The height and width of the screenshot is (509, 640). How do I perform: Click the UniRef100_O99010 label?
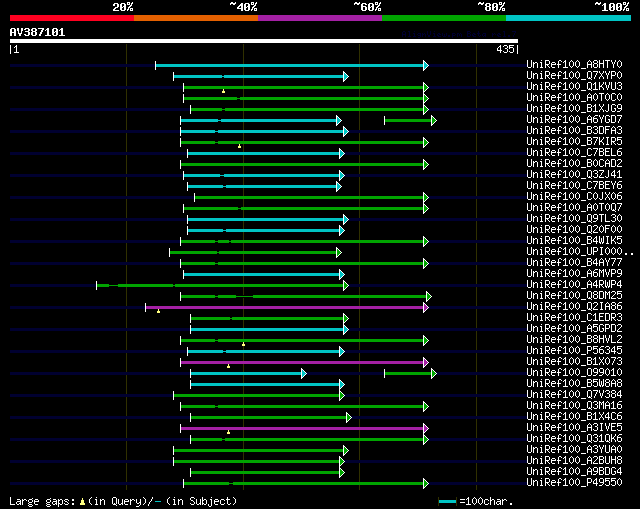point(574,373)
